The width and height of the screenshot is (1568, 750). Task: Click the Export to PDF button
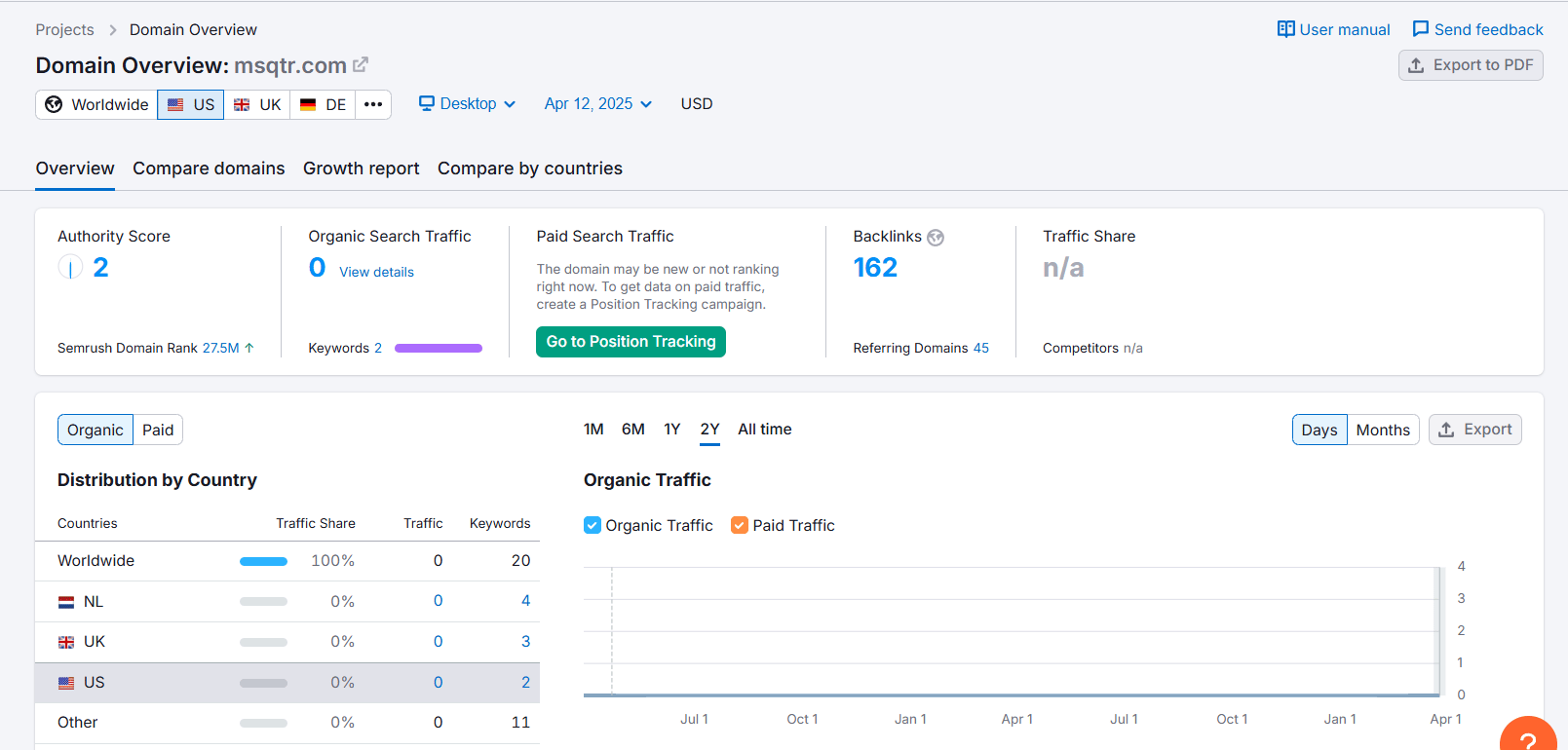click(1471, 65)
